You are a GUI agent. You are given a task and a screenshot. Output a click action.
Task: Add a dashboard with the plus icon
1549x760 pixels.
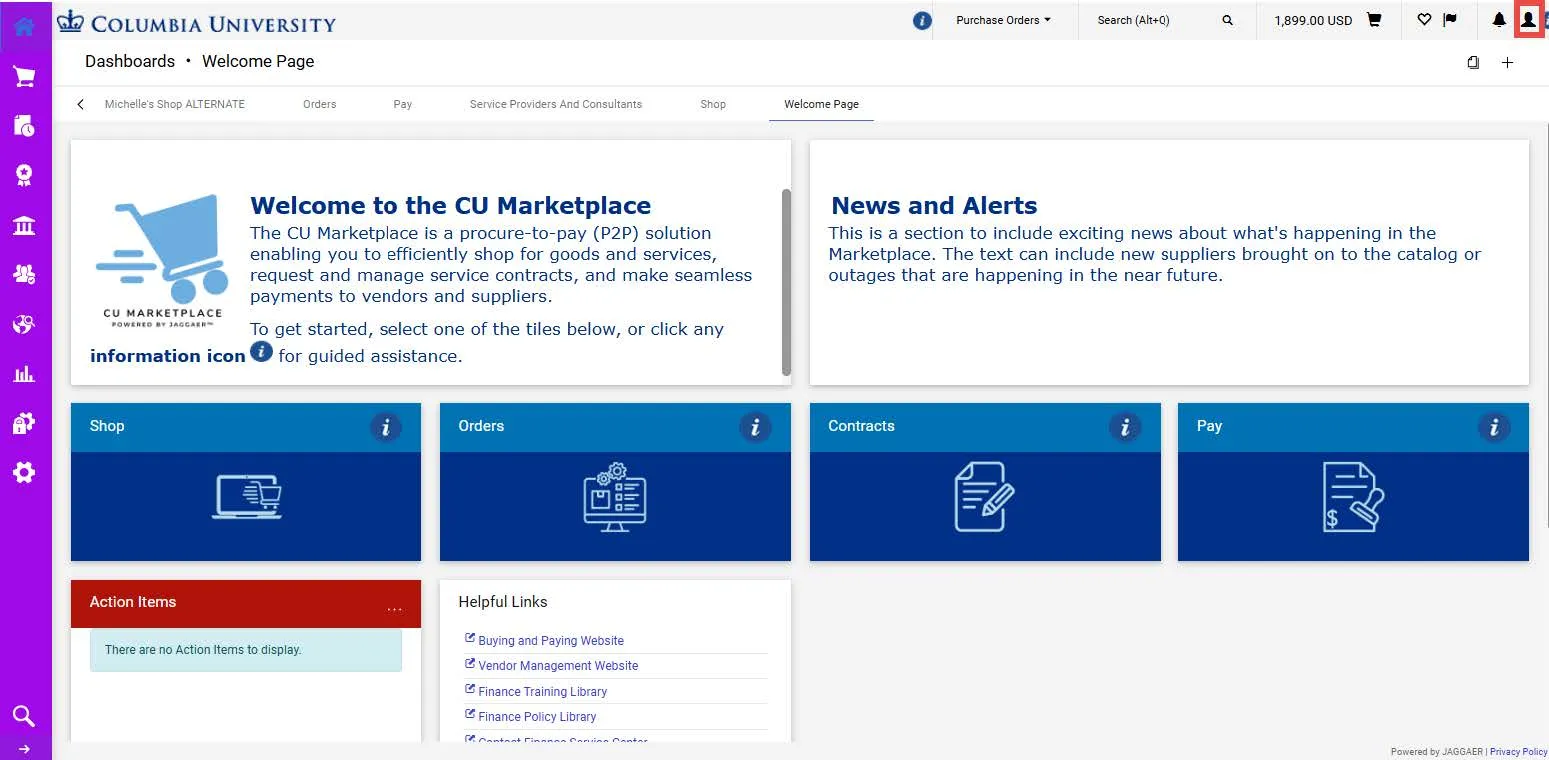1507,62
